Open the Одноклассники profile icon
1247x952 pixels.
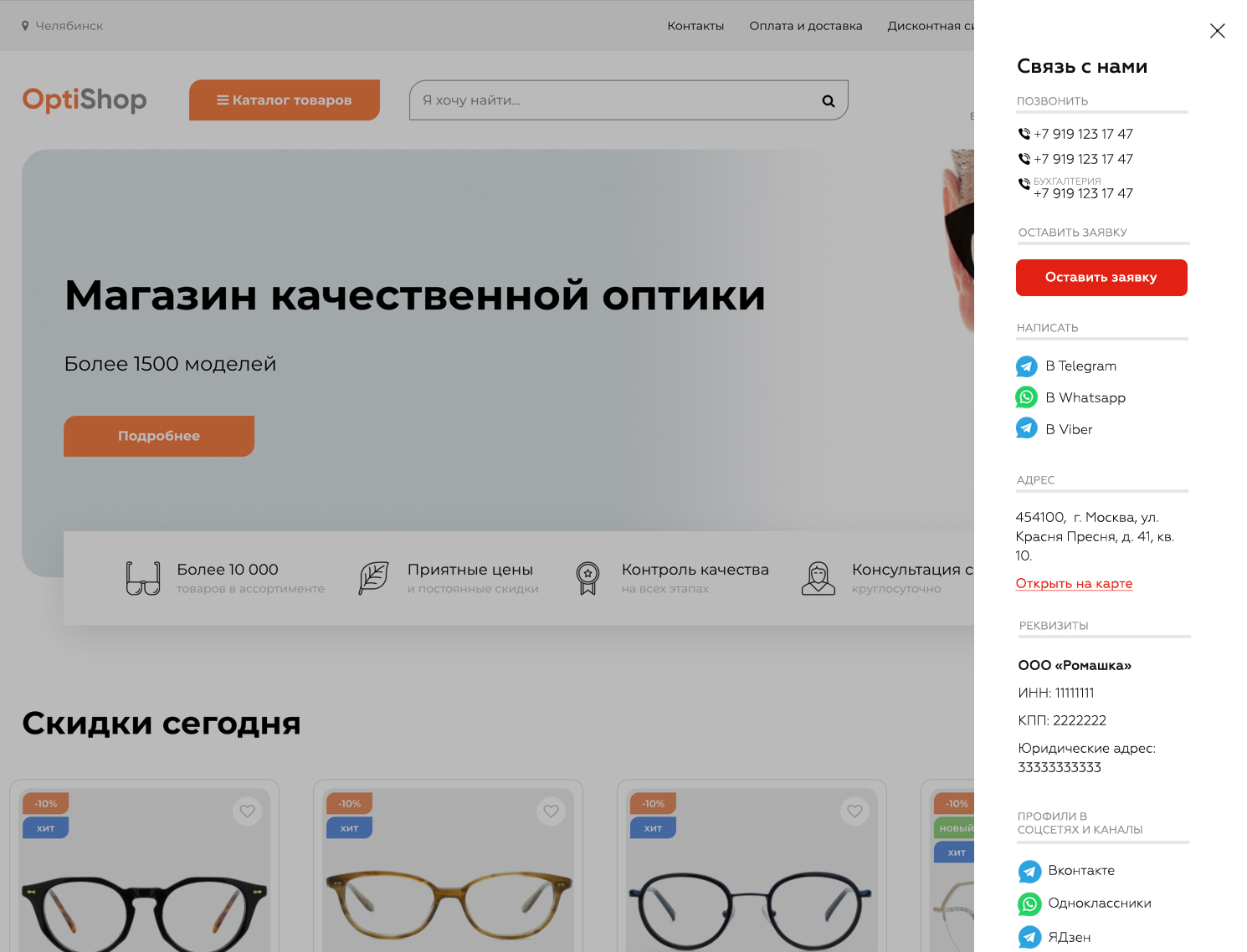pos(1029,903)
